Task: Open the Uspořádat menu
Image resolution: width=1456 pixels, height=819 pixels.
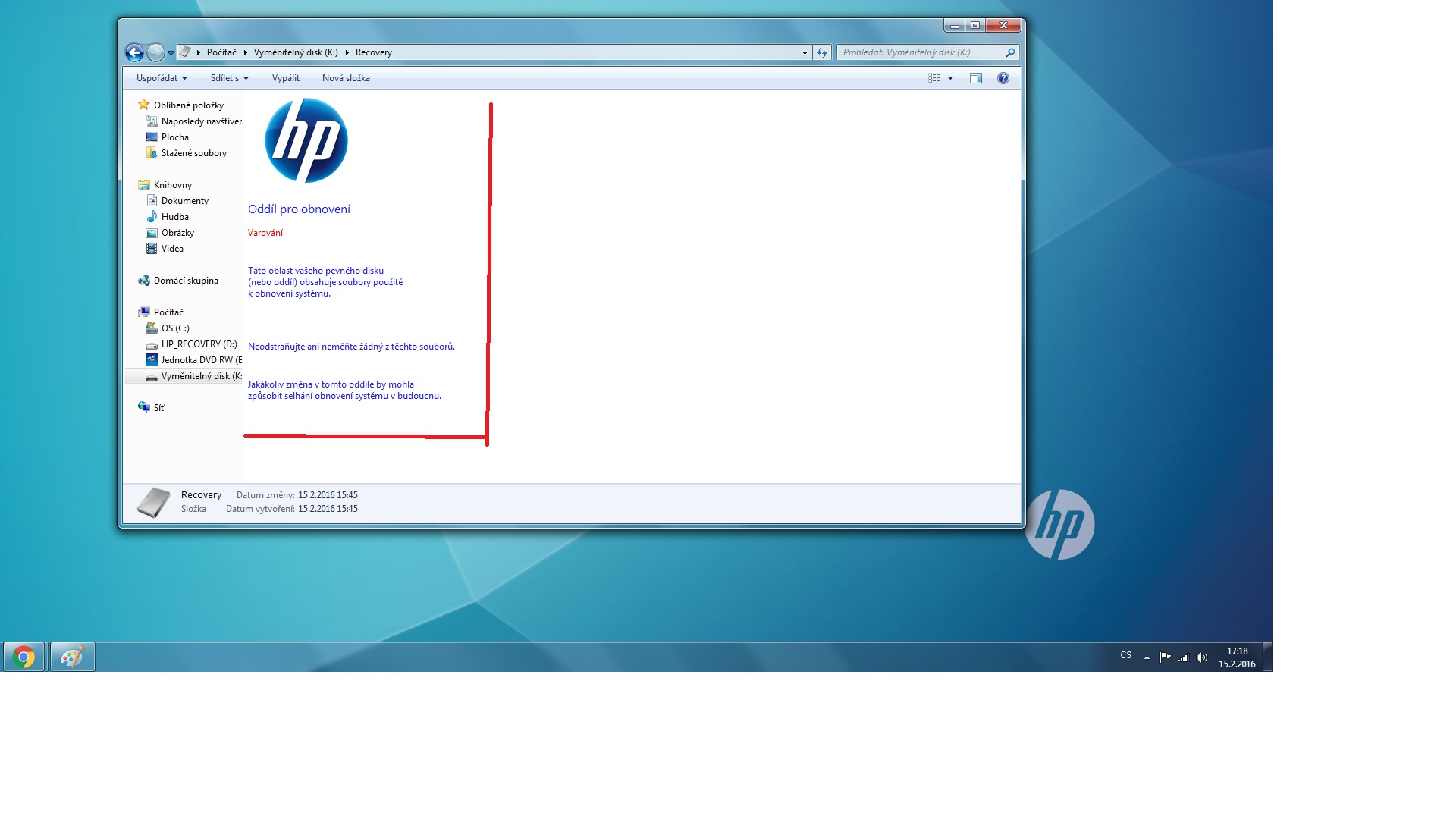Action: tap(161, 78)
